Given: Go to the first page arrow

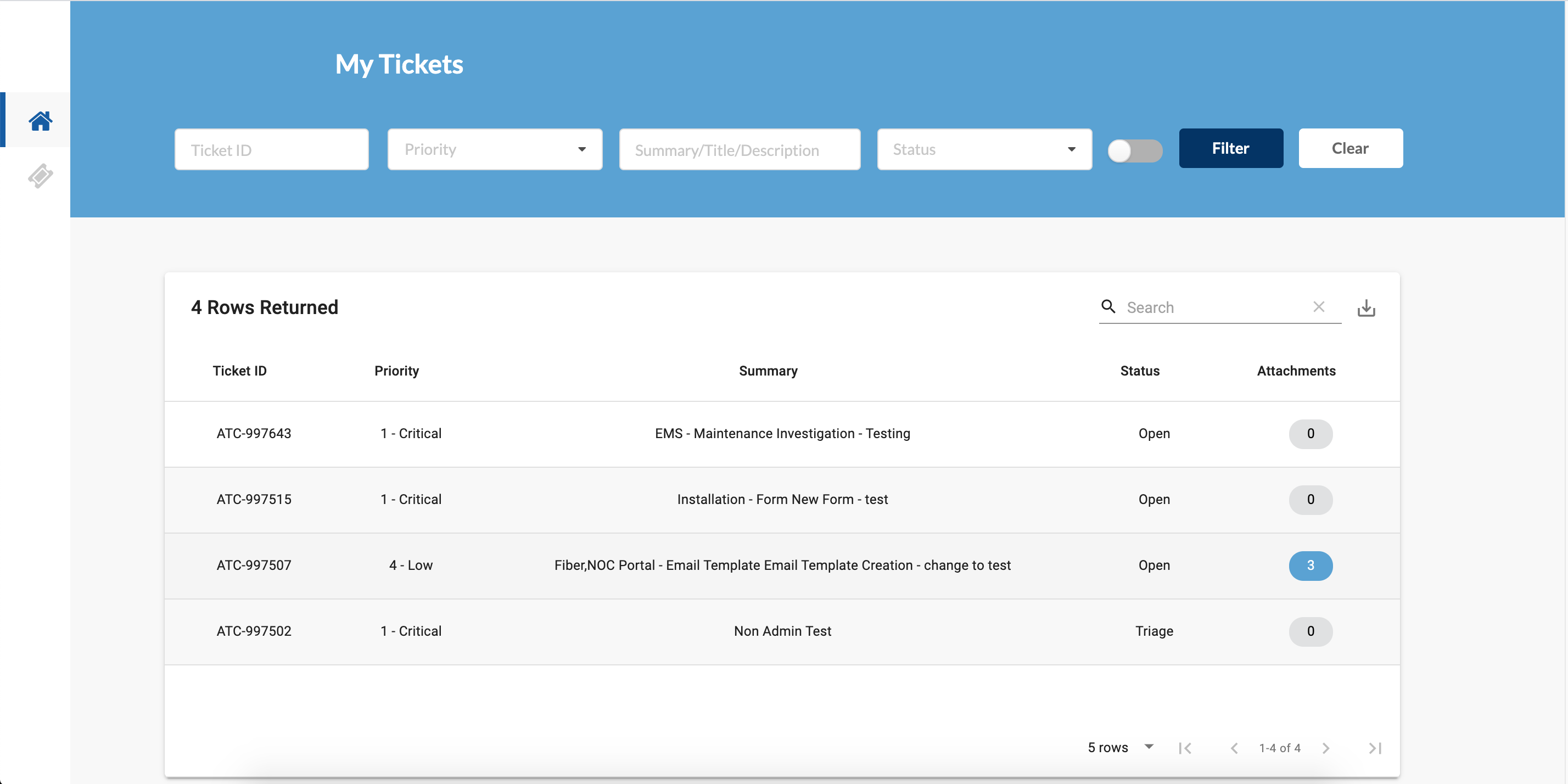Looking at the screenshot, I should pos(1185,748).
